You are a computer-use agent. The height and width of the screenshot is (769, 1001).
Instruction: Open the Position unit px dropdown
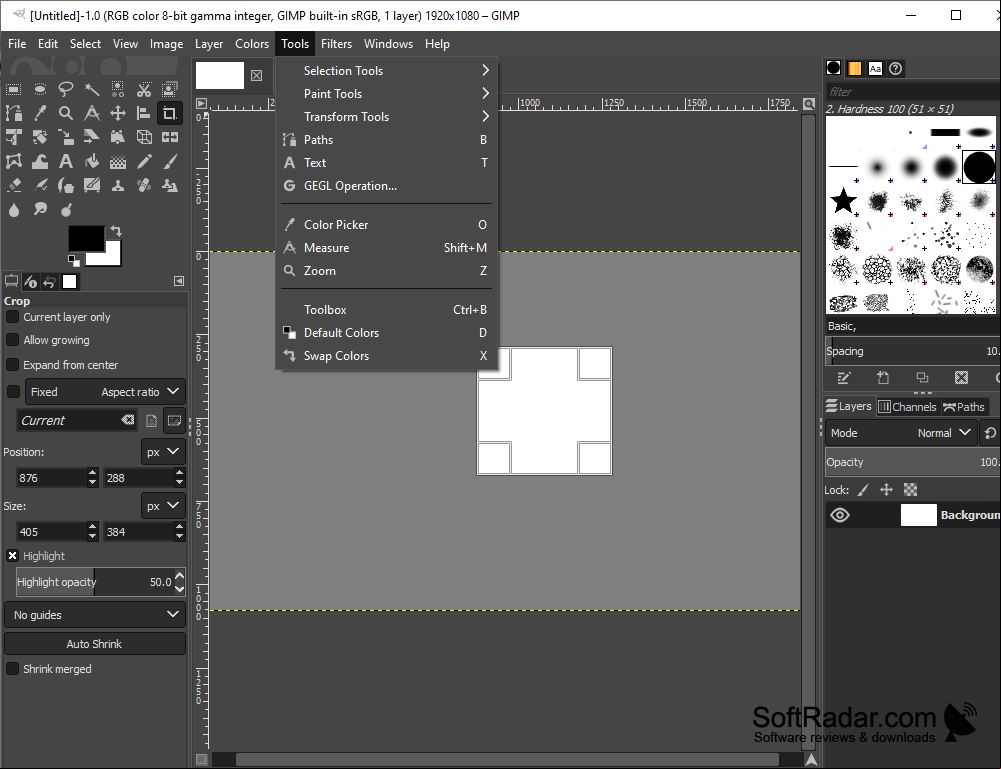(x=163, y=451)
